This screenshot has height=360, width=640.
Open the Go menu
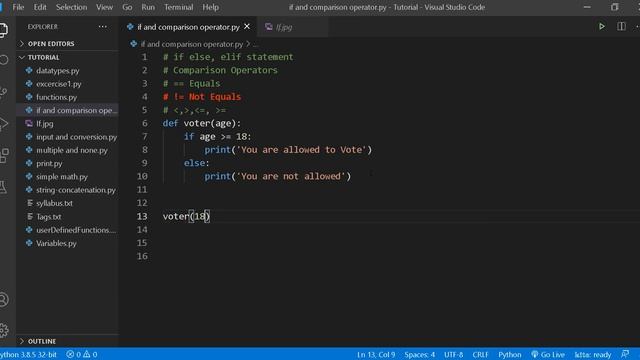[127, 7]
